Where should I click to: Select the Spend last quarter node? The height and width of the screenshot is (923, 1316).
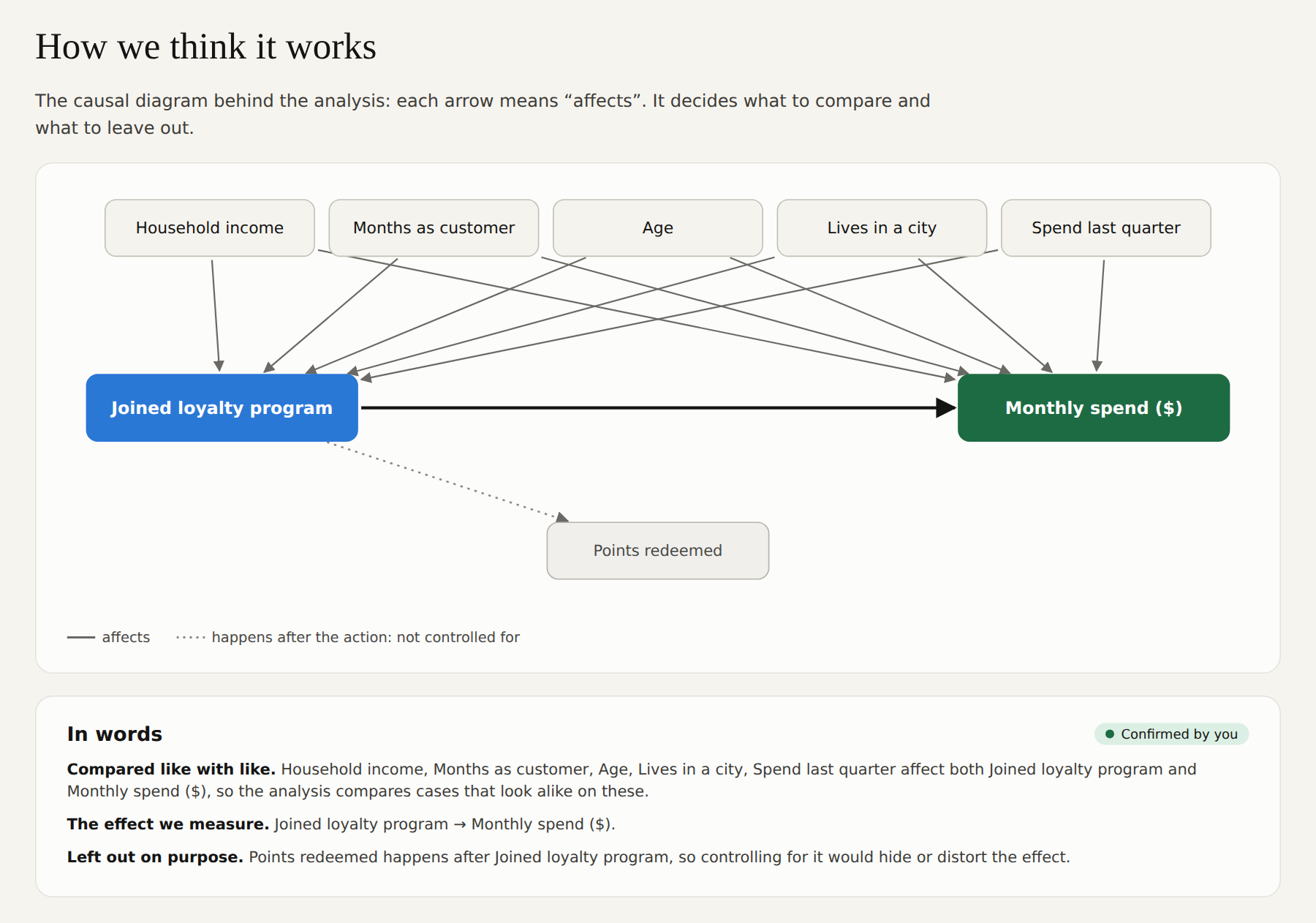click(x=1106, y=228)
